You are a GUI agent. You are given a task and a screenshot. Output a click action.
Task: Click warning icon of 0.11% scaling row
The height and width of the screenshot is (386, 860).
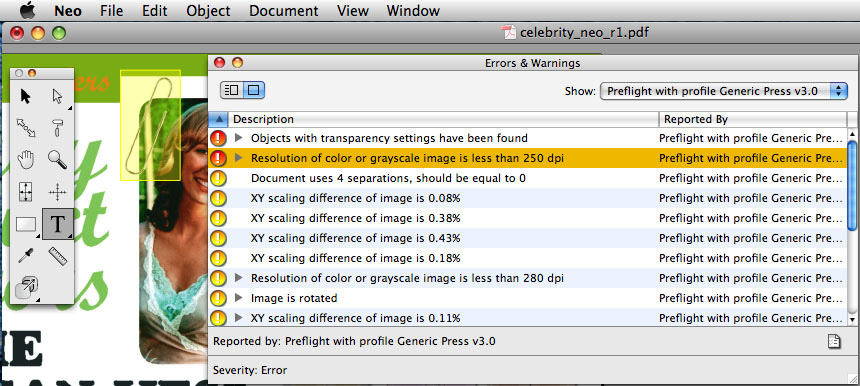tap(218, 317)
